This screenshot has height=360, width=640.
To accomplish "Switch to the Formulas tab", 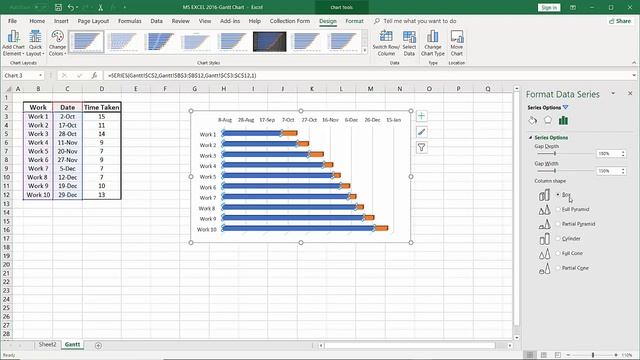I will click(129, 21).
